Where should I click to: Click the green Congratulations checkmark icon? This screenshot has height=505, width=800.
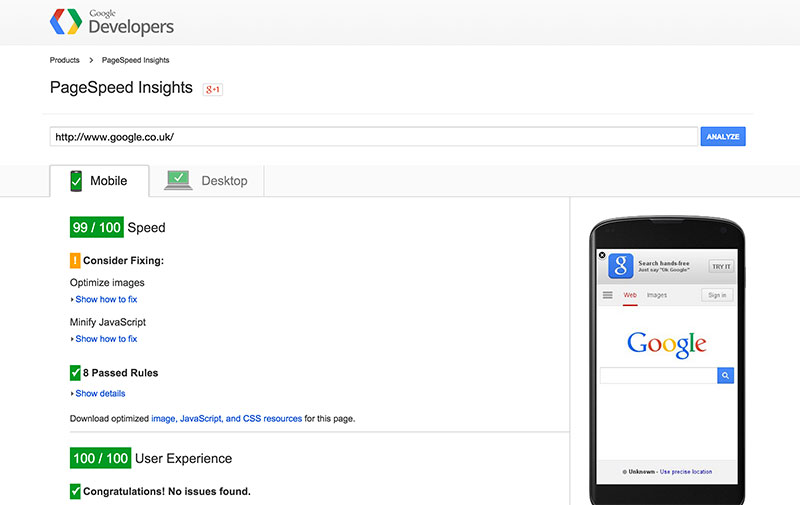pyautogui.click(x=75, y=491)
